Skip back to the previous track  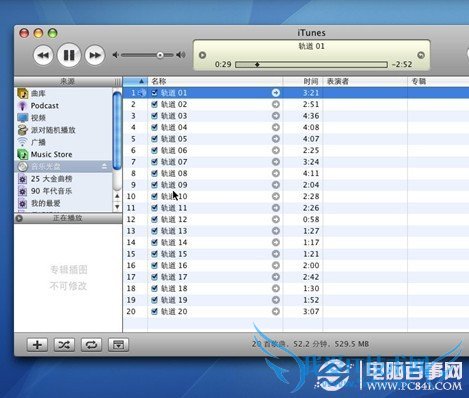tap(43, 55)
